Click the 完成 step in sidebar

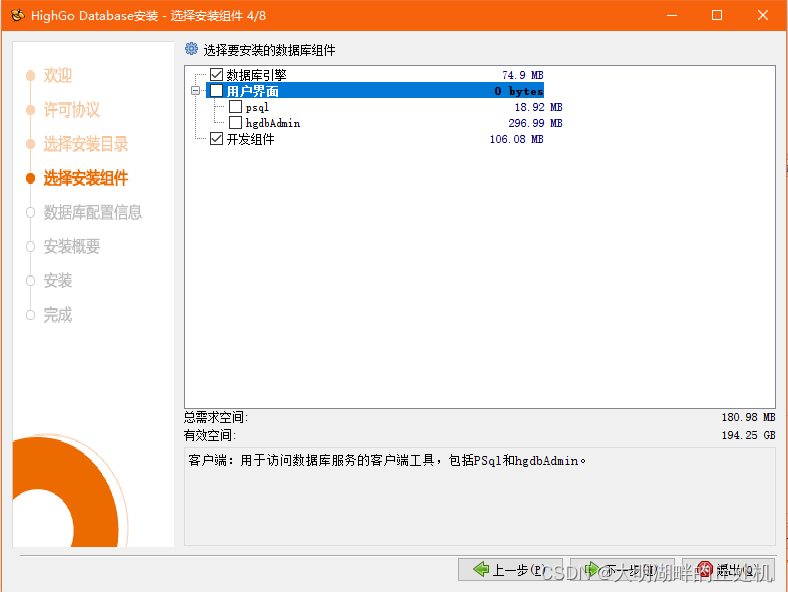(x=57, y=315)
